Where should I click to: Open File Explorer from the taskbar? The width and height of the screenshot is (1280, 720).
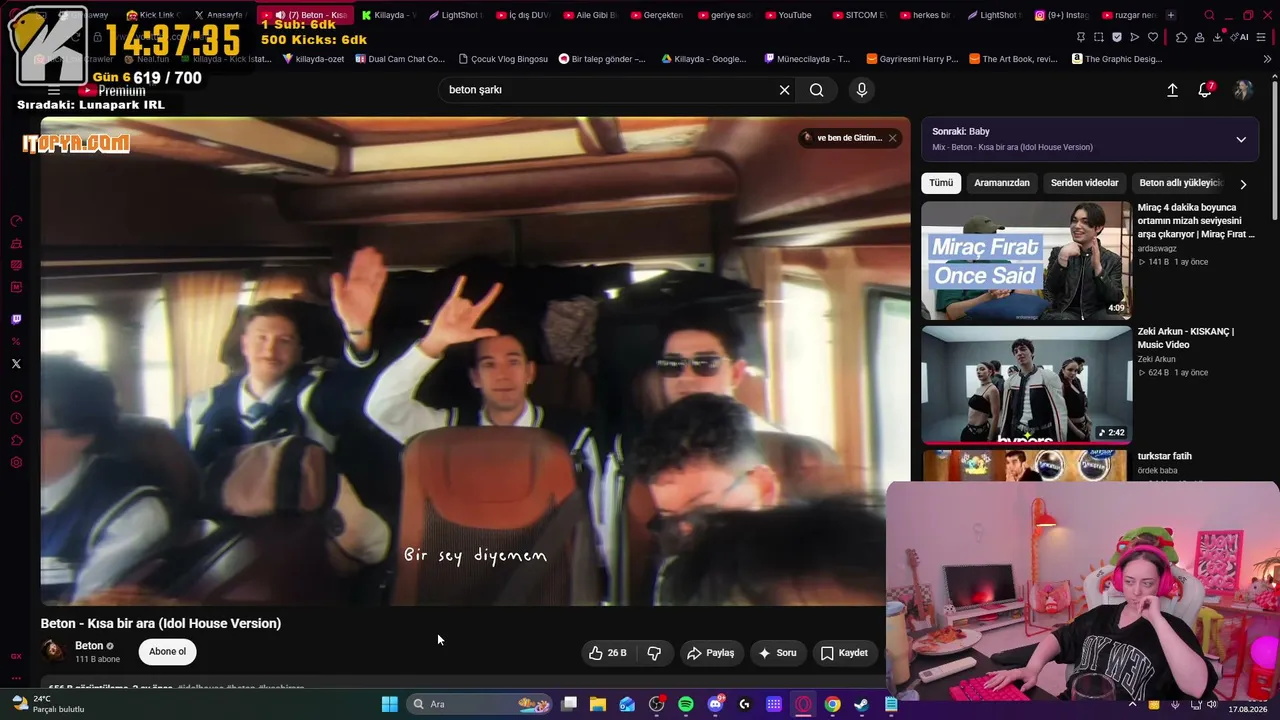pyautogui.click(x=598, y=704)
